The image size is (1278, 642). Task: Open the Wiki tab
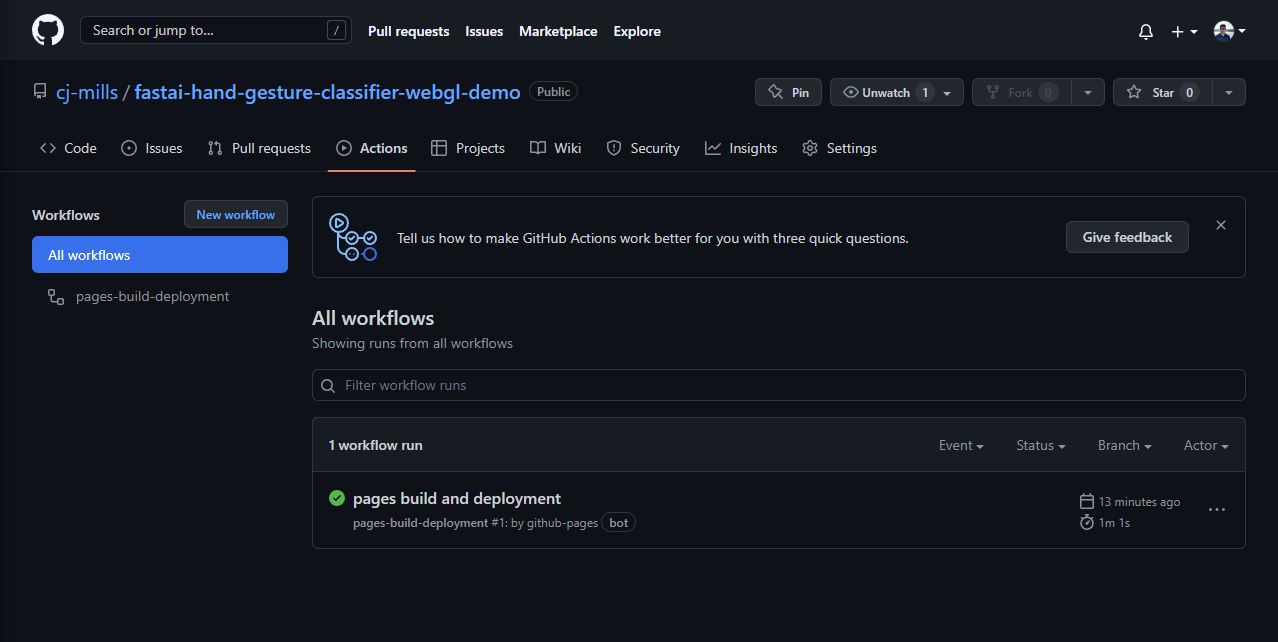(555, 148)
